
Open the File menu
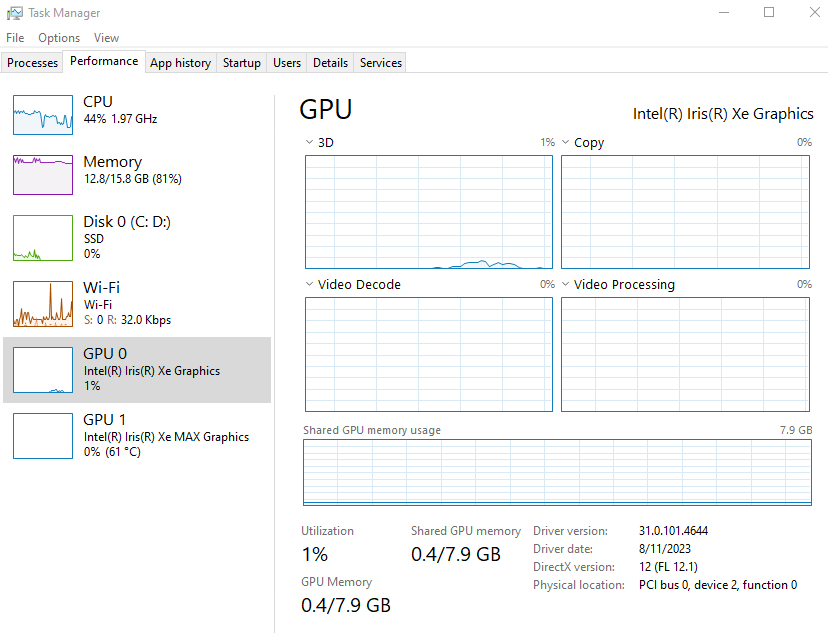15,37
